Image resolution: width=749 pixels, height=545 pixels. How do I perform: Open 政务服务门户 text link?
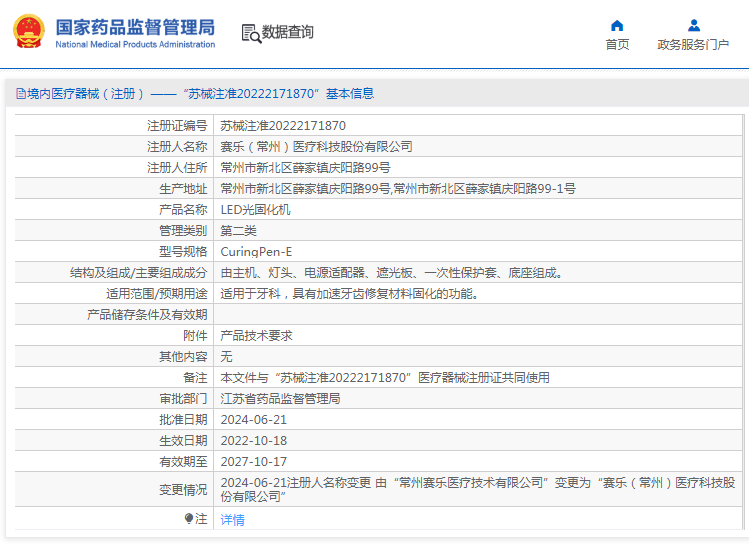click(x=693, y=44)
